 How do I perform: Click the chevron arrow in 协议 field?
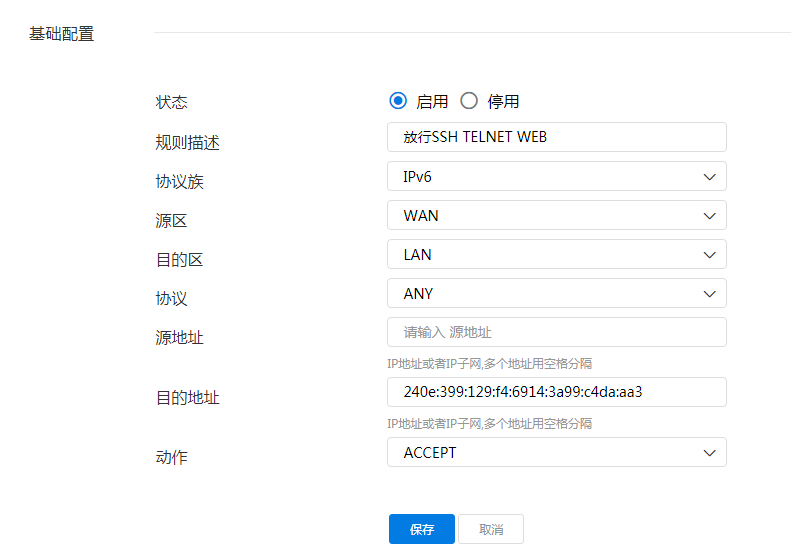tap(710, 293)
